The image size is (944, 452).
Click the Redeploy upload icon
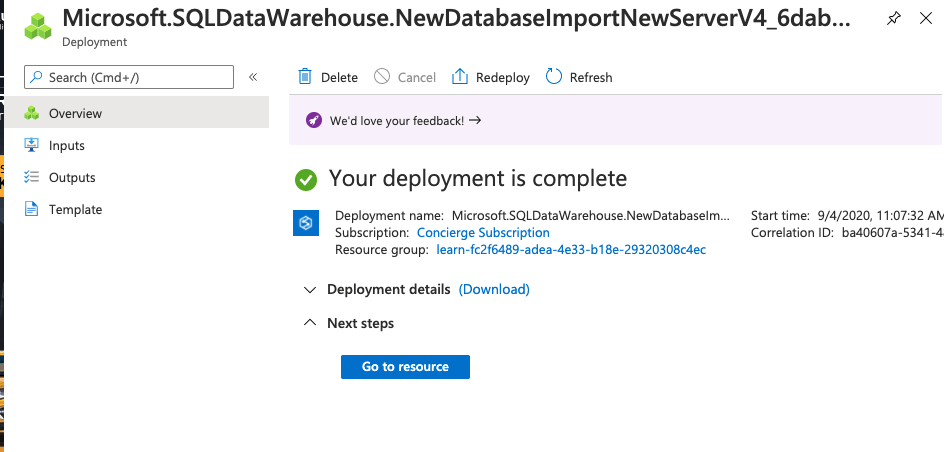[x=460, y=77]
